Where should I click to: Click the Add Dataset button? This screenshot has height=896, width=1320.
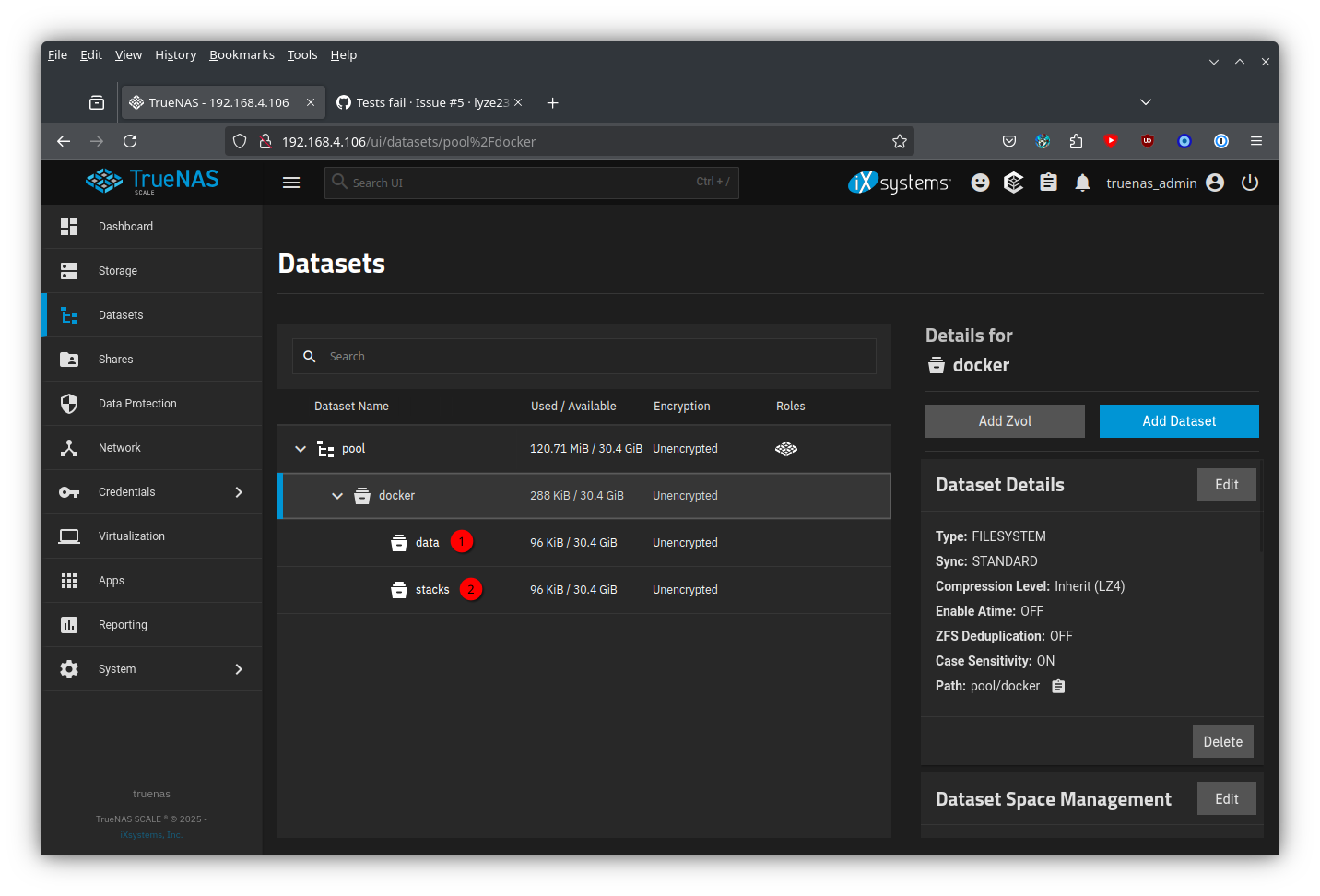[x=1178, y=421]
